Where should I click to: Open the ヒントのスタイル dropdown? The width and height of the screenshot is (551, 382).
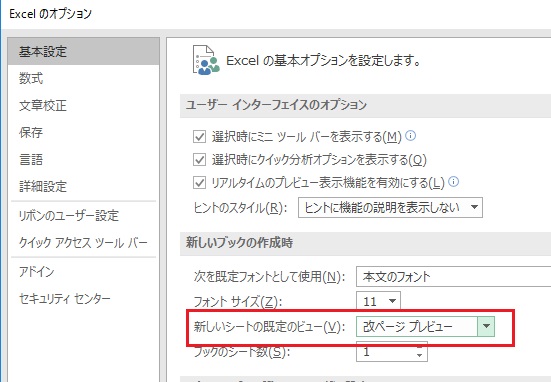(390, 207)
